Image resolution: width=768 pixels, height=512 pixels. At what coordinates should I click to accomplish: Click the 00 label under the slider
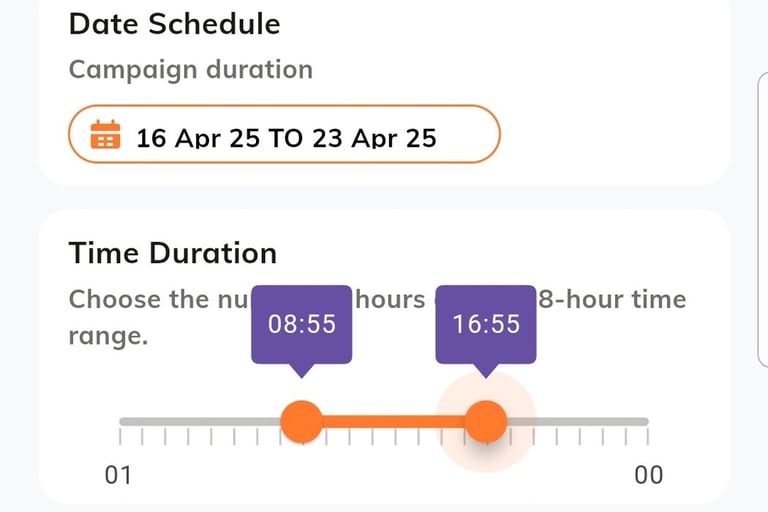(649, 475)
